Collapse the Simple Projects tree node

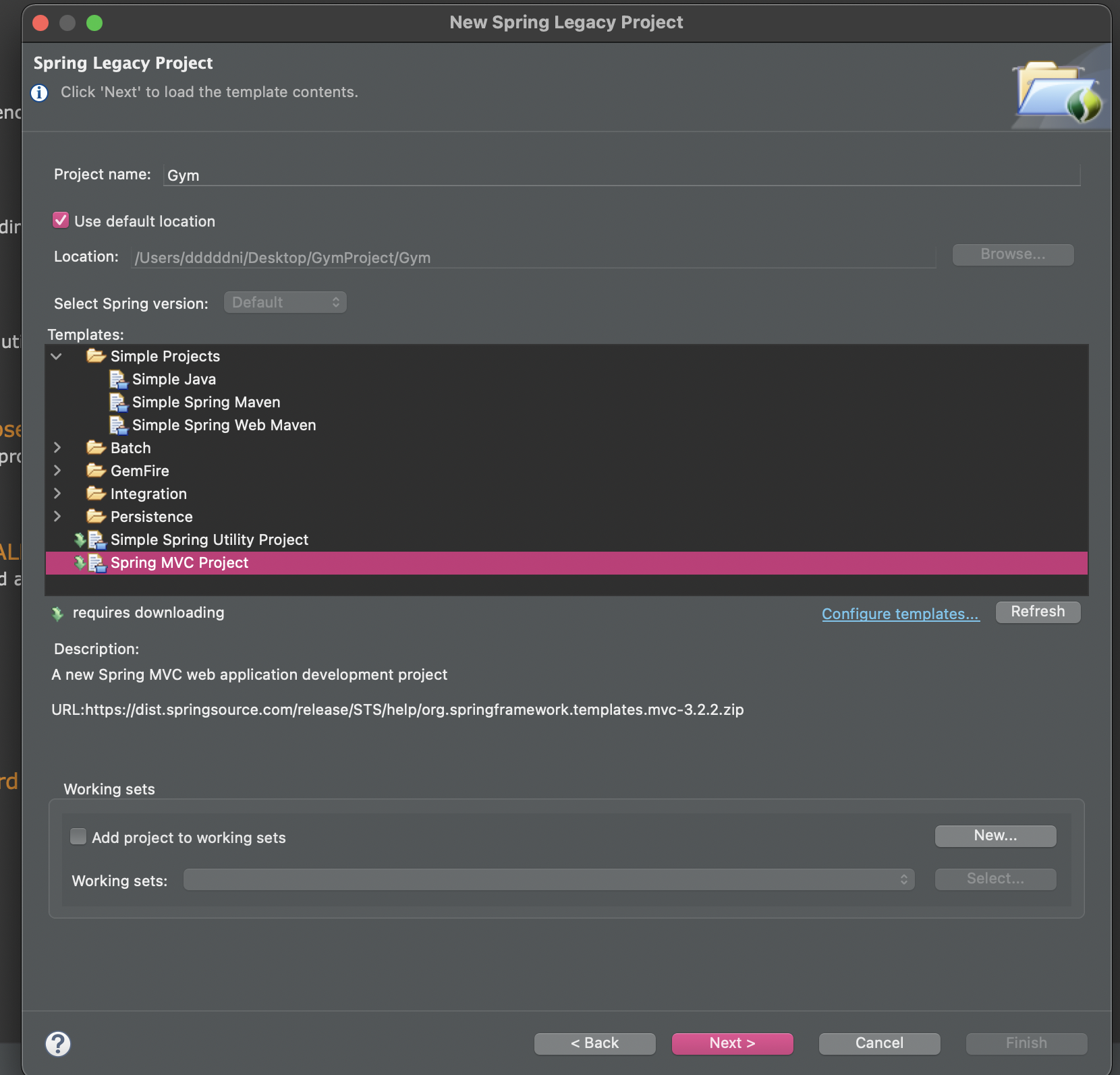coord(57,356)
